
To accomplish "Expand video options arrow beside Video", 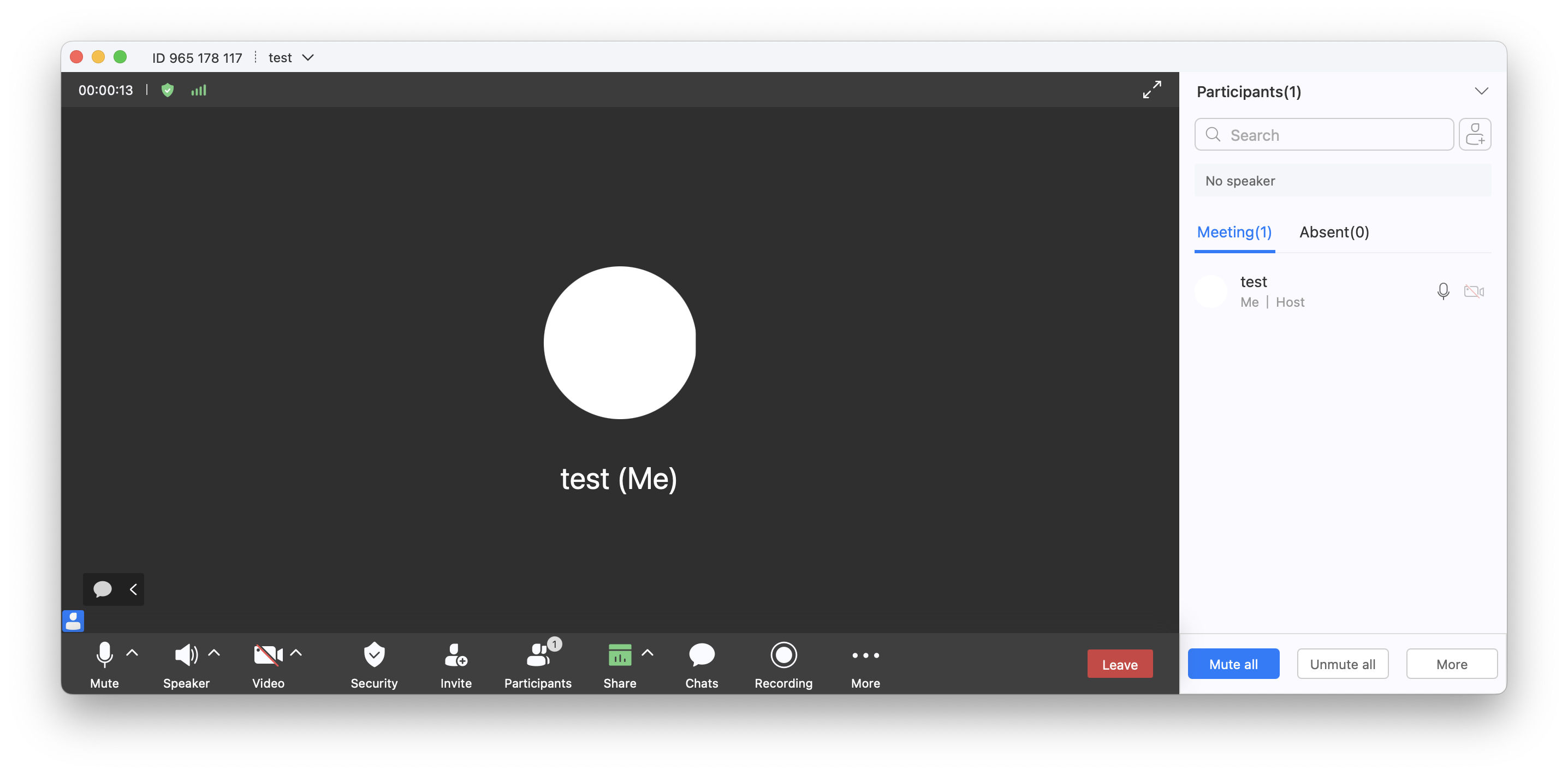I will [x=296, y=653].
